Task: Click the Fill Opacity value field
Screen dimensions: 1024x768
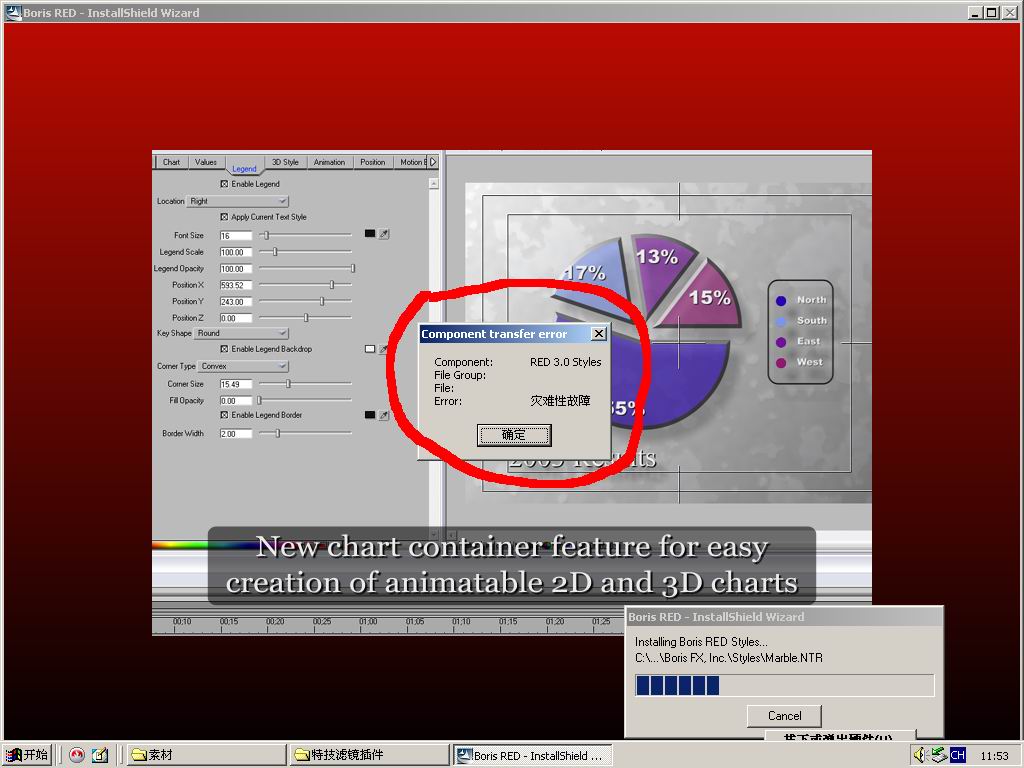Action: [x=236, y=401]
